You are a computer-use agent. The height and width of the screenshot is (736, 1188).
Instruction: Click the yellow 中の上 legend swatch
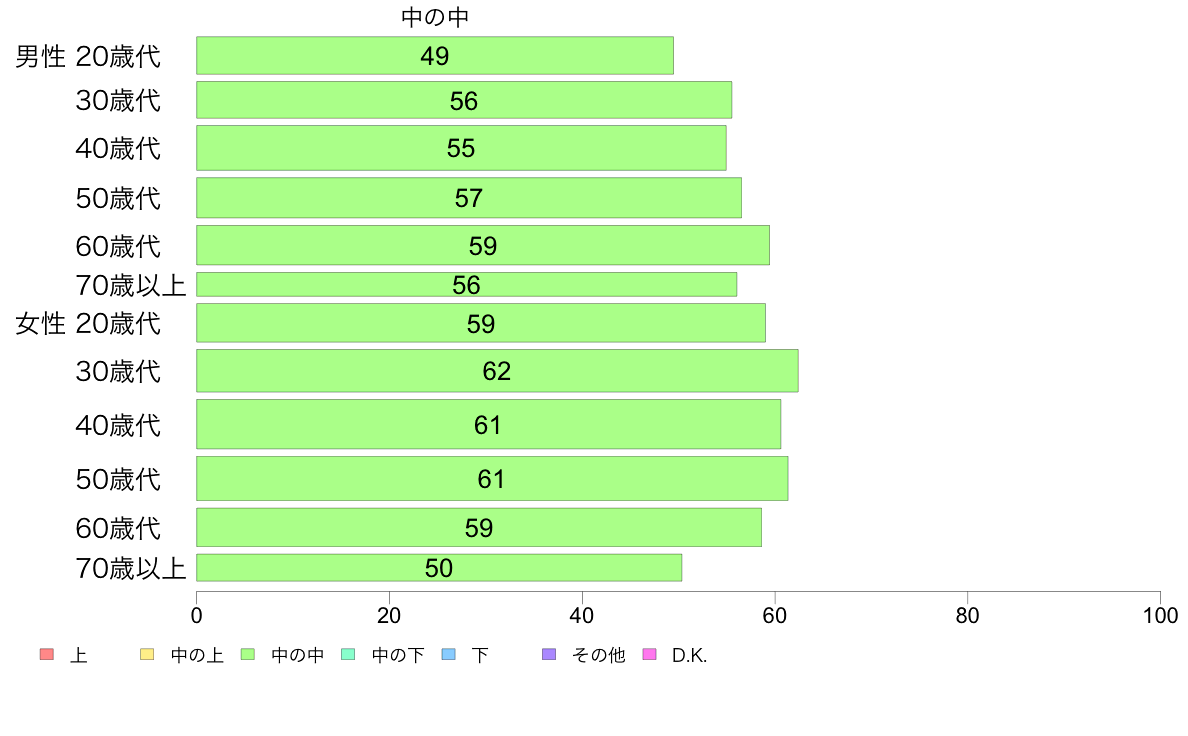click(x=147, y=654)
